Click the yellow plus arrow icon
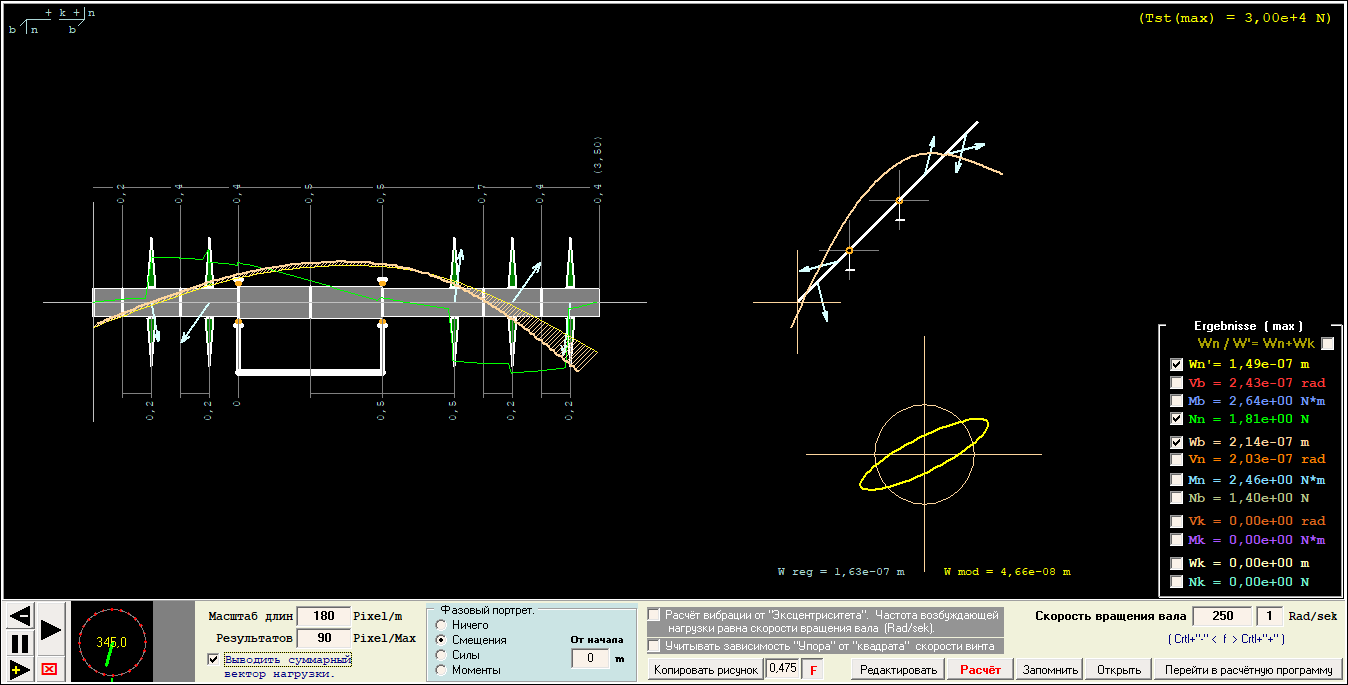The width and height of the screenshot is (1348, 685). pos(19,669)
